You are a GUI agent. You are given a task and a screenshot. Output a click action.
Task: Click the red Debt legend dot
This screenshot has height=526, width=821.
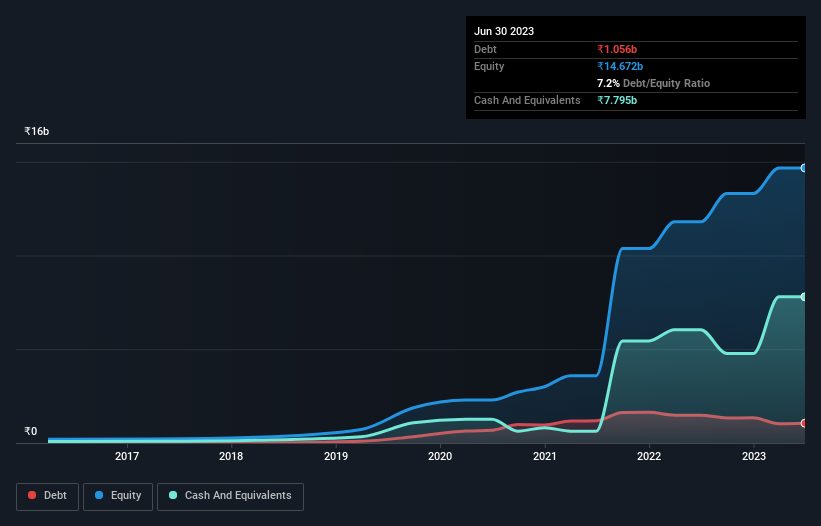pyautogui.click(x=32, y=495)
